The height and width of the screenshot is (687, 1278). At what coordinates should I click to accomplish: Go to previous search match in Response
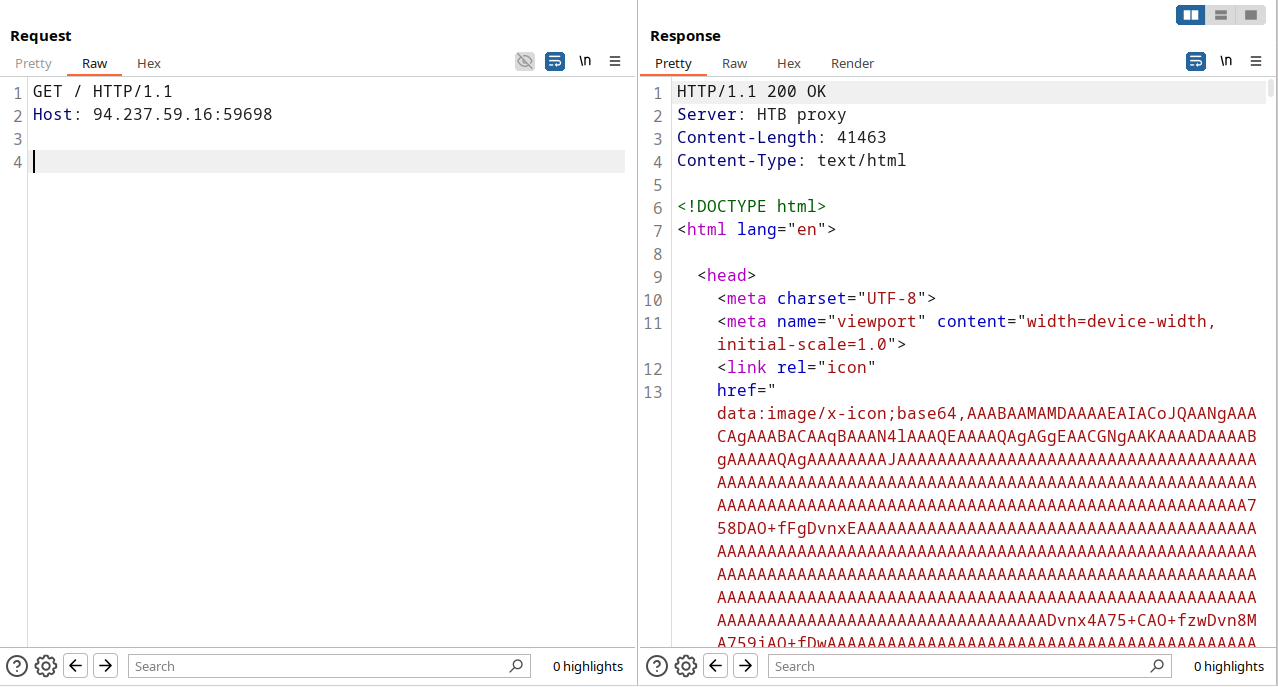click(x=716, y=666)
